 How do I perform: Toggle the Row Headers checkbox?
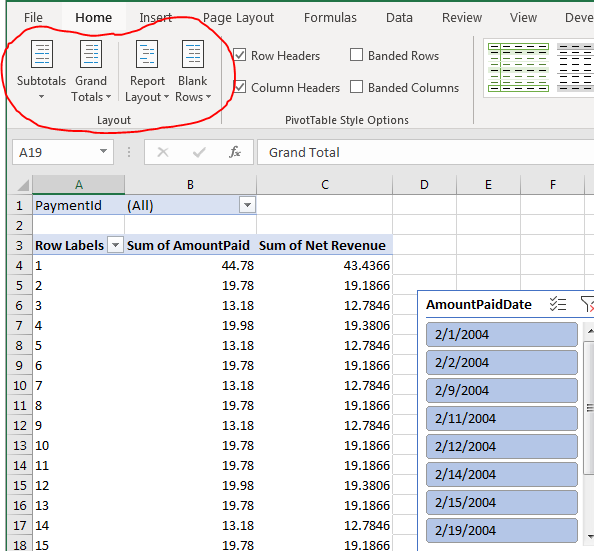tap(239, 55)
